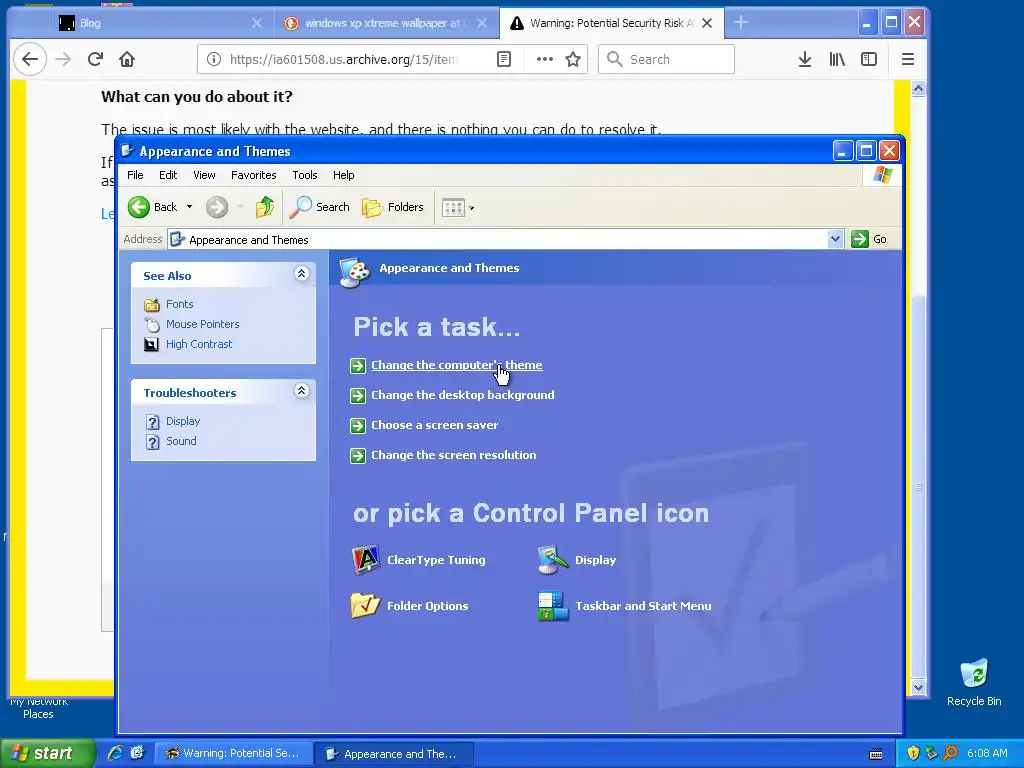Launch the Display troubleshooter
Screen dimensions: 1024x768
(x=183, y=421)
